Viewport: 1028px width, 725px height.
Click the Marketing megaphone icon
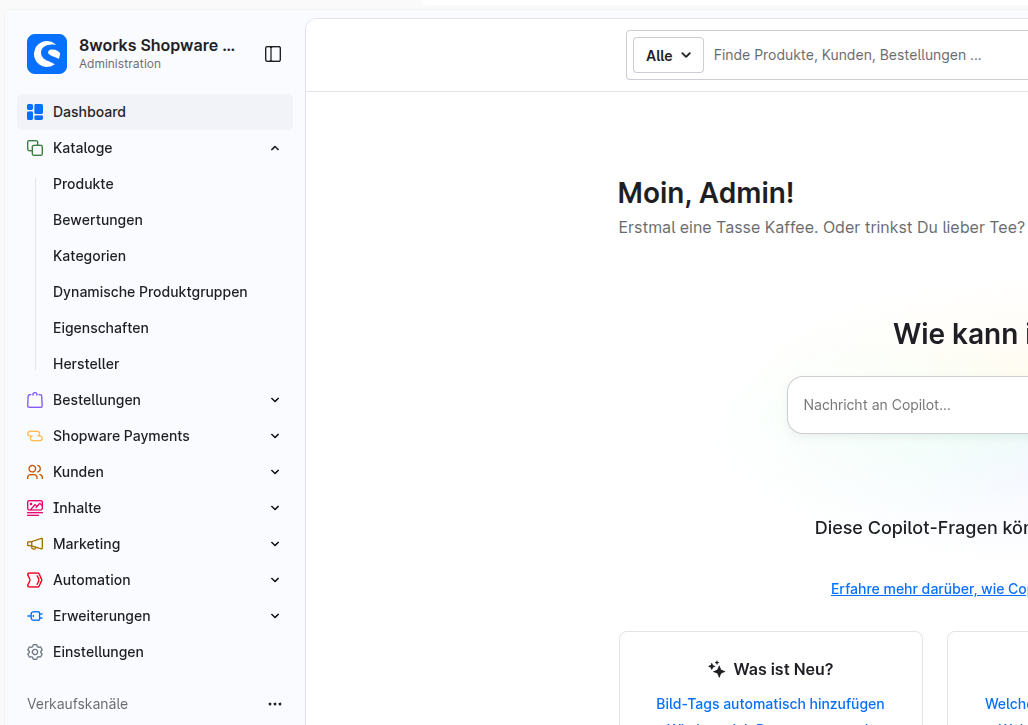[35, 544]
